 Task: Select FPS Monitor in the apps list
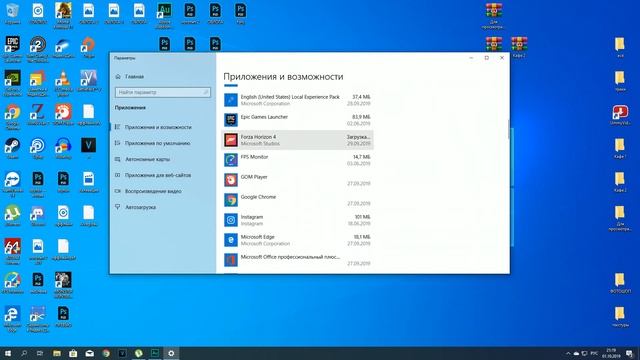(297, 160)
